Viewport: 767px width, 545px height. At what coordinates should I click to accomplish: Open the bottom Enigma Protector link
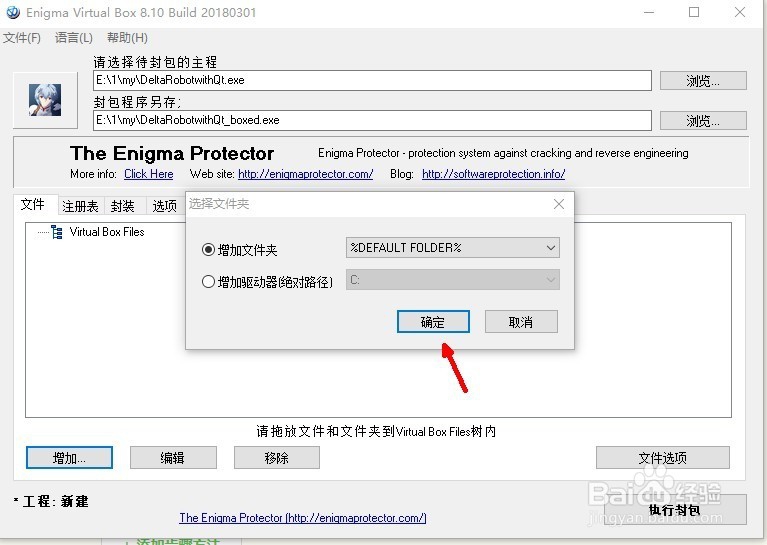pyautogui.click(x=303, y=518)
